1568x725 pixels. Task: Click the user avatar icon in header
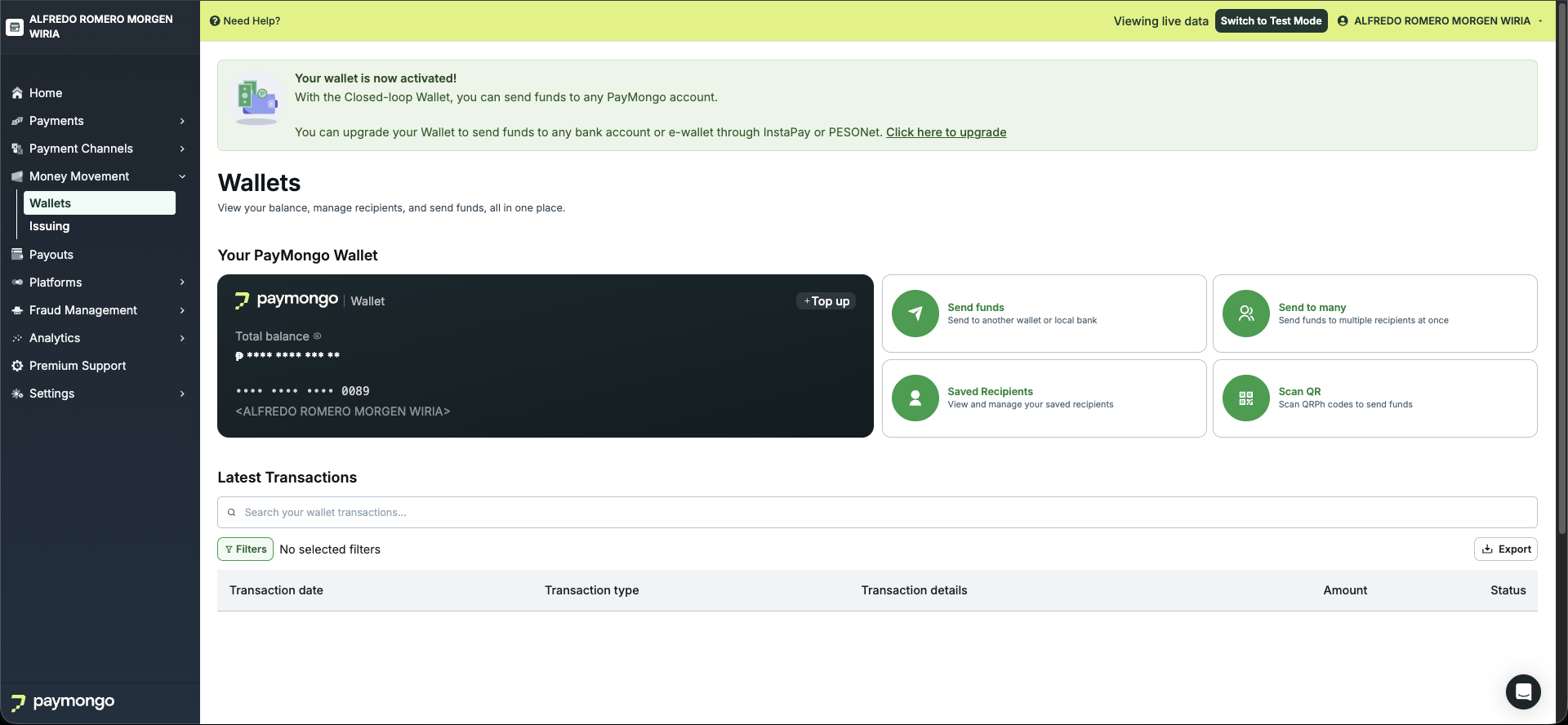(x=1343, y=21)
